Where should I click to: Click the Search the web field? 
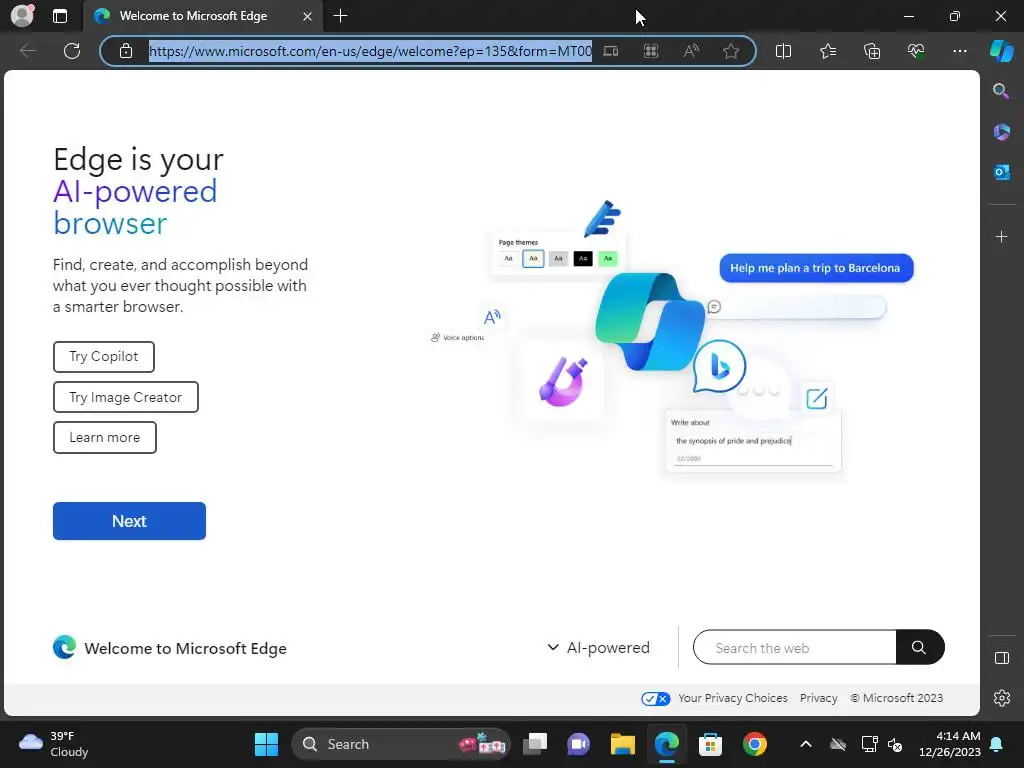[795, 648]
